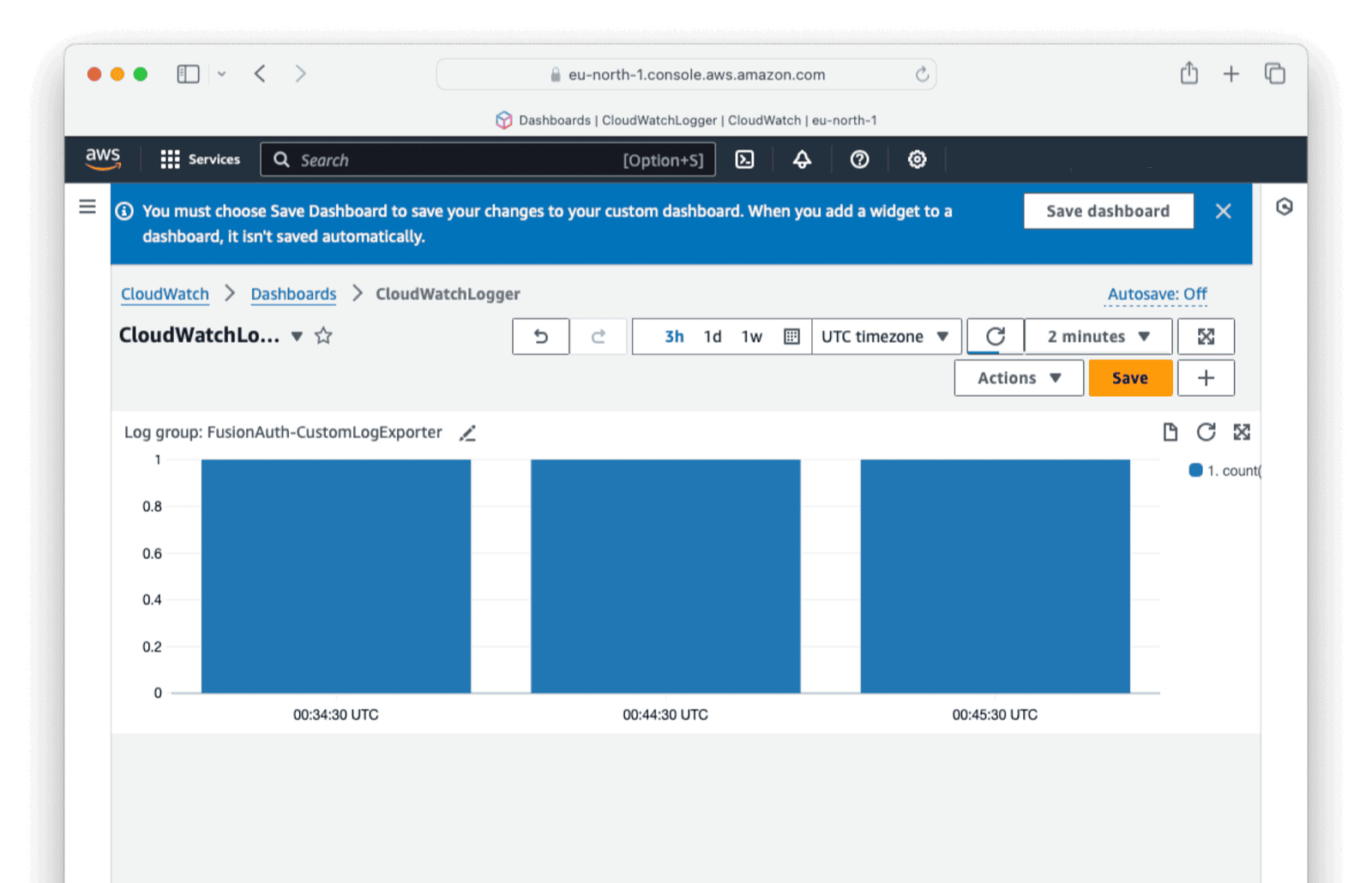This screenshot has height=883, width=1372.
Task: Toggle the CloudWatch side navigation hamburger
Action: pos(87,207)
